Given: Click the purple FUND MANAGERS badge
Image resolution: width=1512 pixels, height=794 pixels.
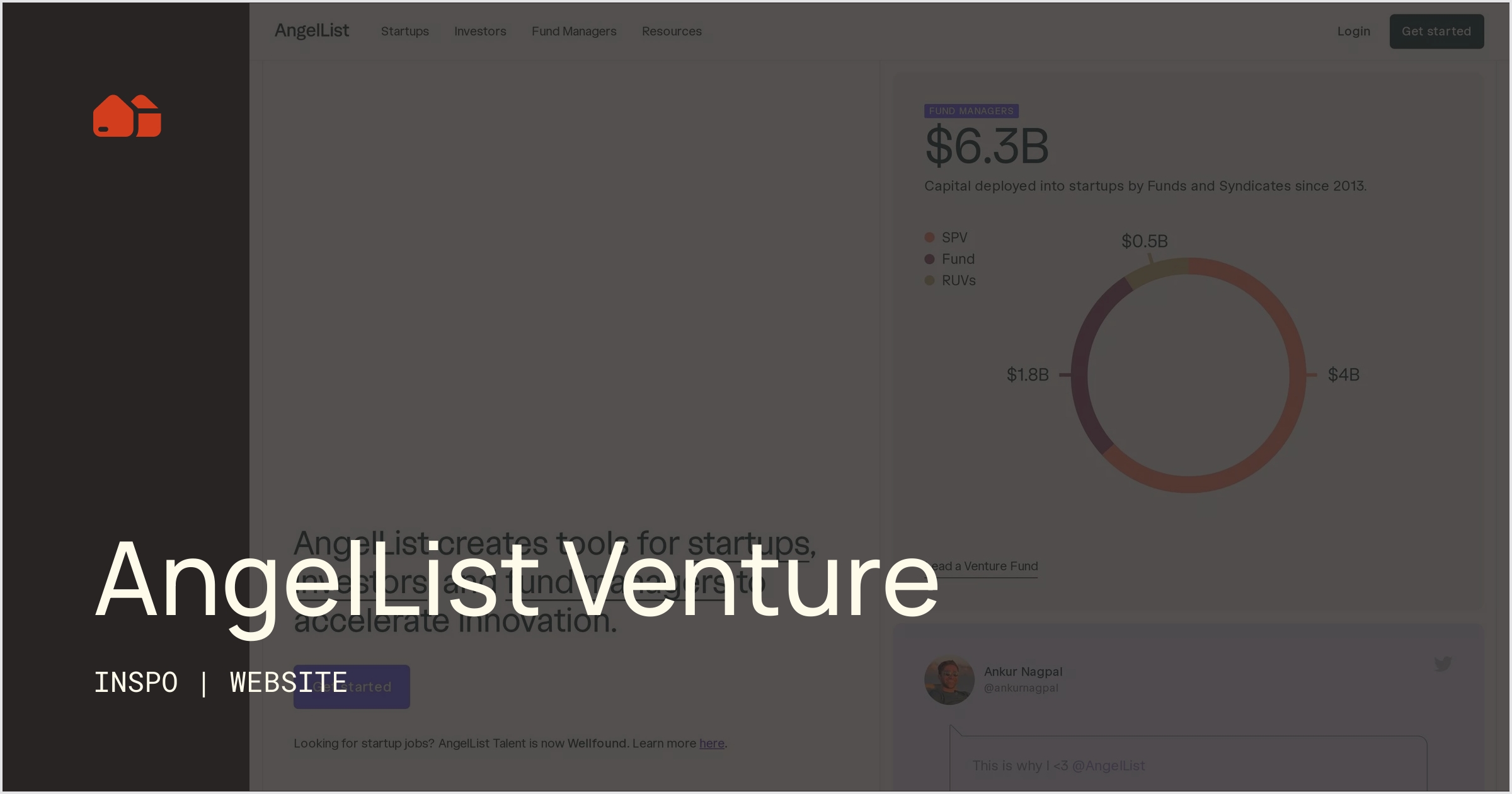Looking at the screenshot, I should coord(971,110).
